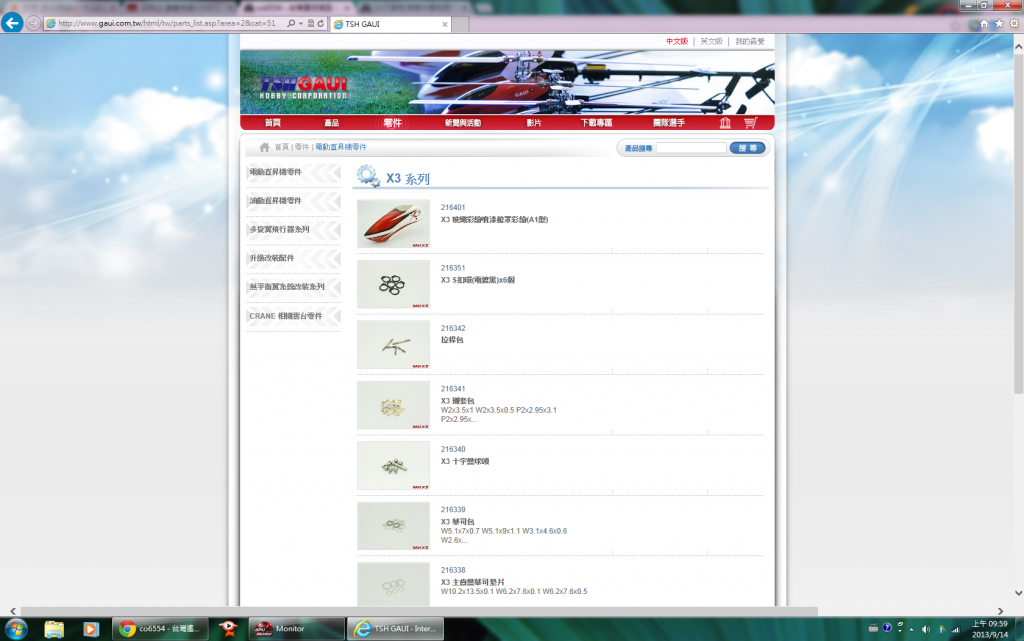The width and height of the screenshot is (1024, 641).
Task: Open the media player taskbar icon
Action: pos(91,629)
